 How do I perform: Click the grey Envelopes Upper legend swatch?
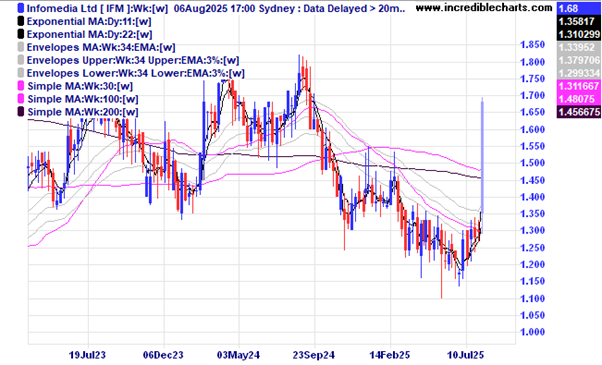[21, 60]
